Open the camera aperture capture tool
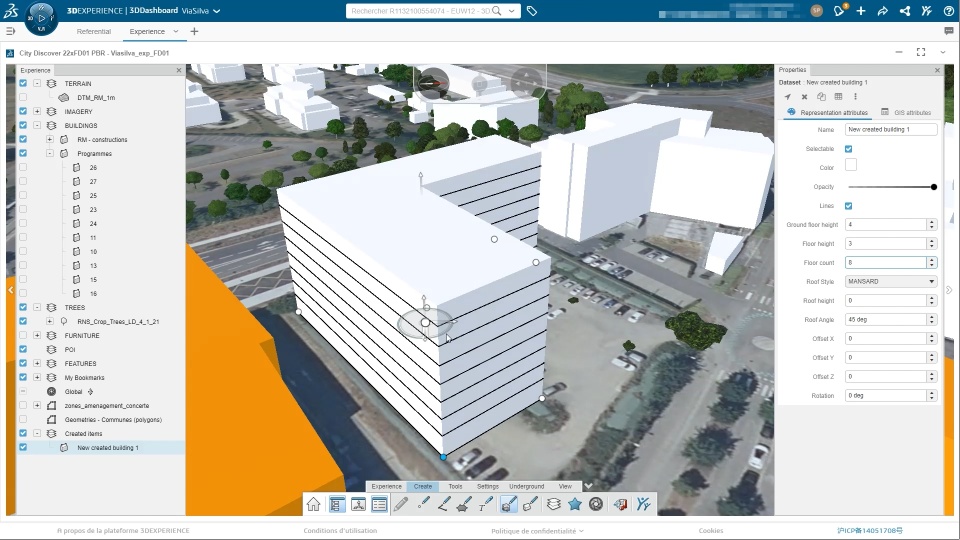This screenshot has height=540, width=960. click(596, 504)
